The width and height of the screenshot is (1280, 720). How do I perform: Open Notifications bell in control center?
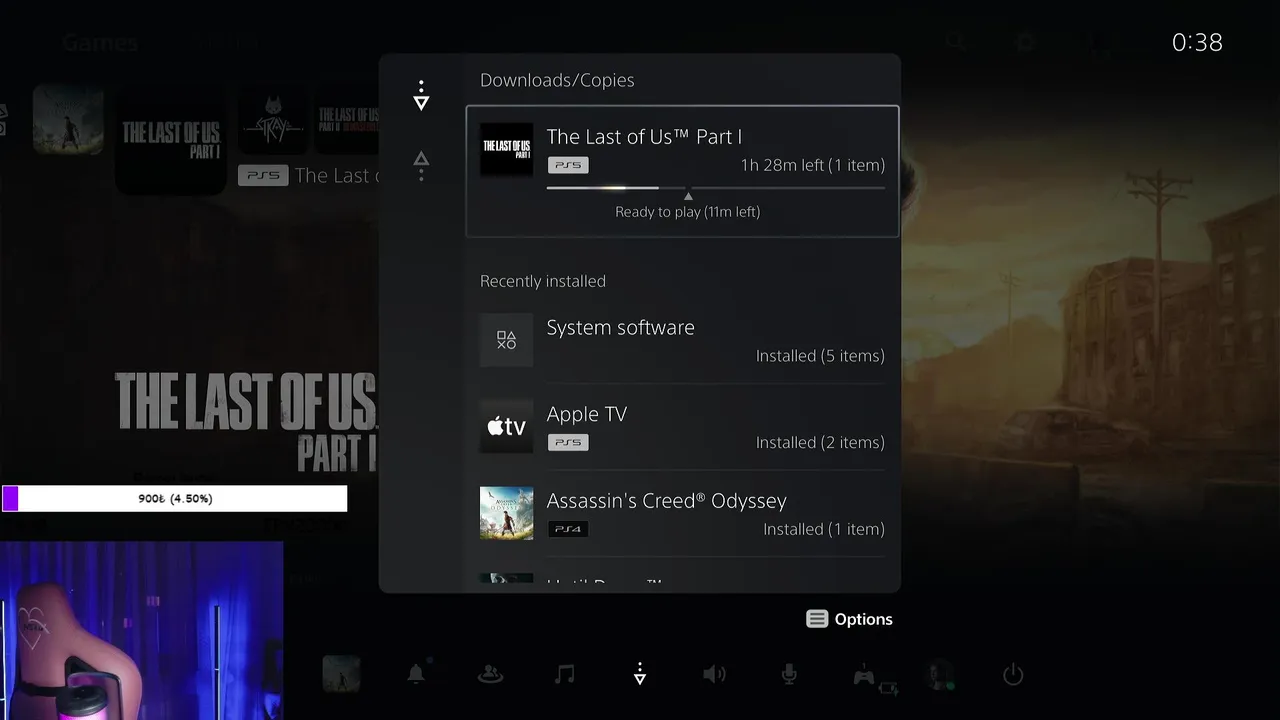click(416, 674)
